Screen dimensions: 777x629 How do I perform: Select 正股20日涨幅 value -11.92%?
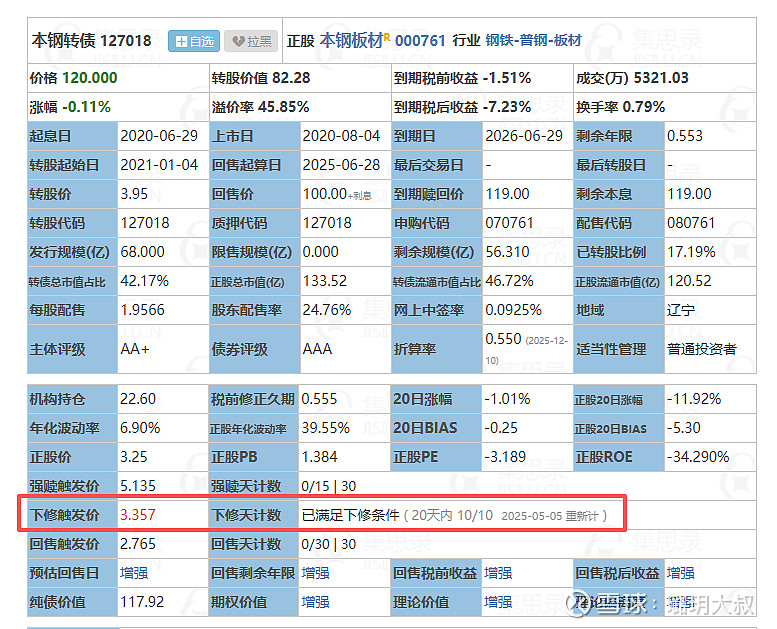(694, 399)
